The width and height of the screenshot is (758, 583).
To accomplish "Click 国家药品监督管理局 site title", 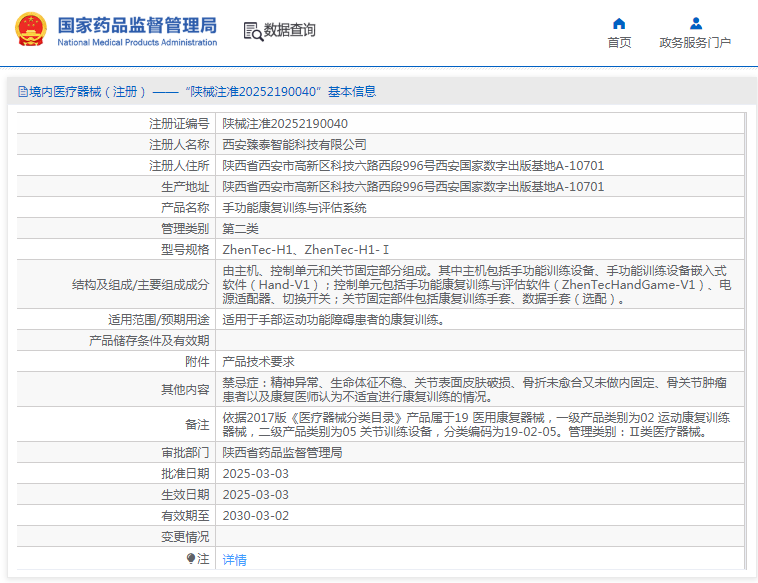I will [137, 25].
